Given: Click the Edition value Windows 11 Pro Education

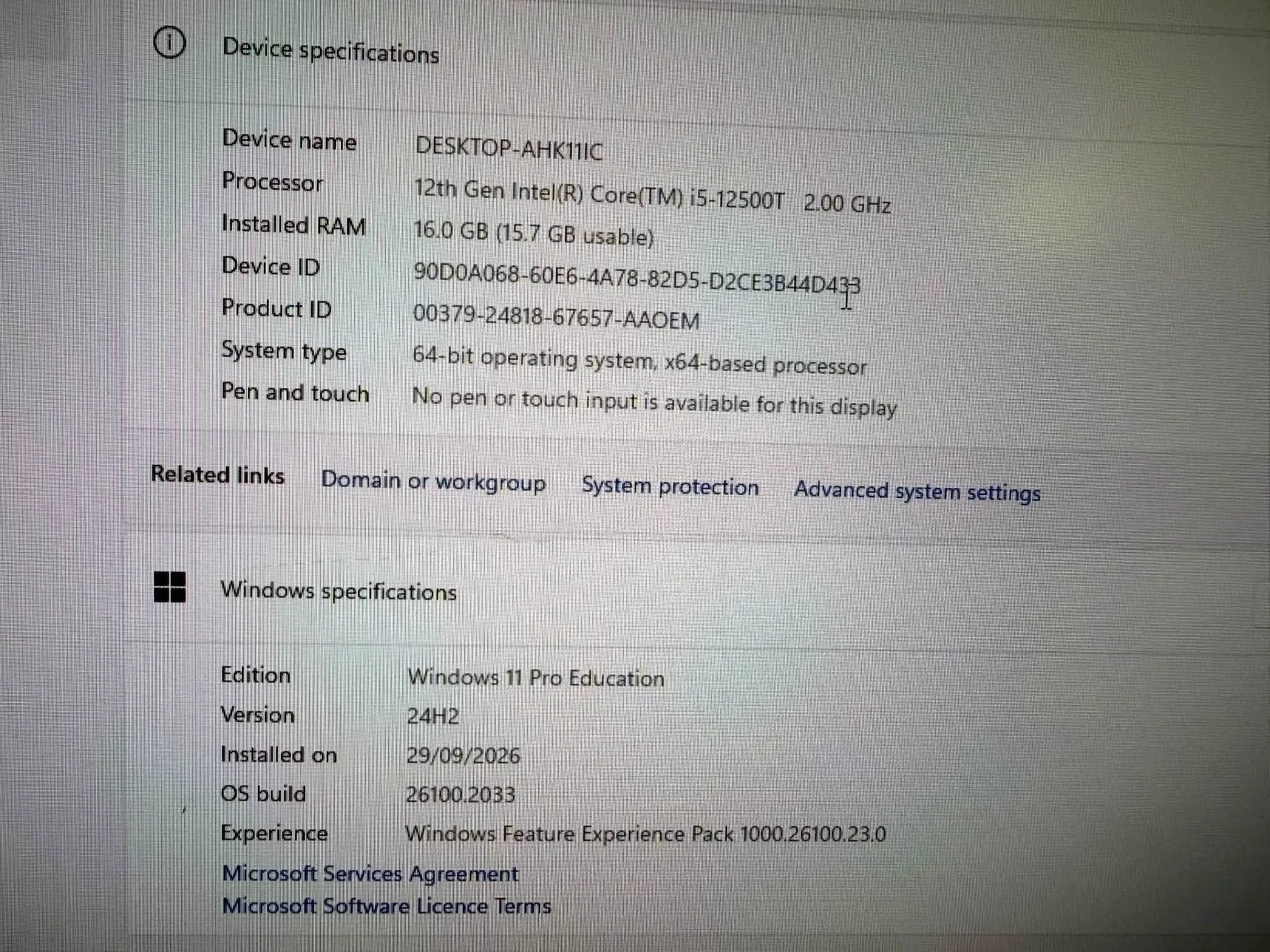Looking at the screenshot, I should (x=536, y=678).
